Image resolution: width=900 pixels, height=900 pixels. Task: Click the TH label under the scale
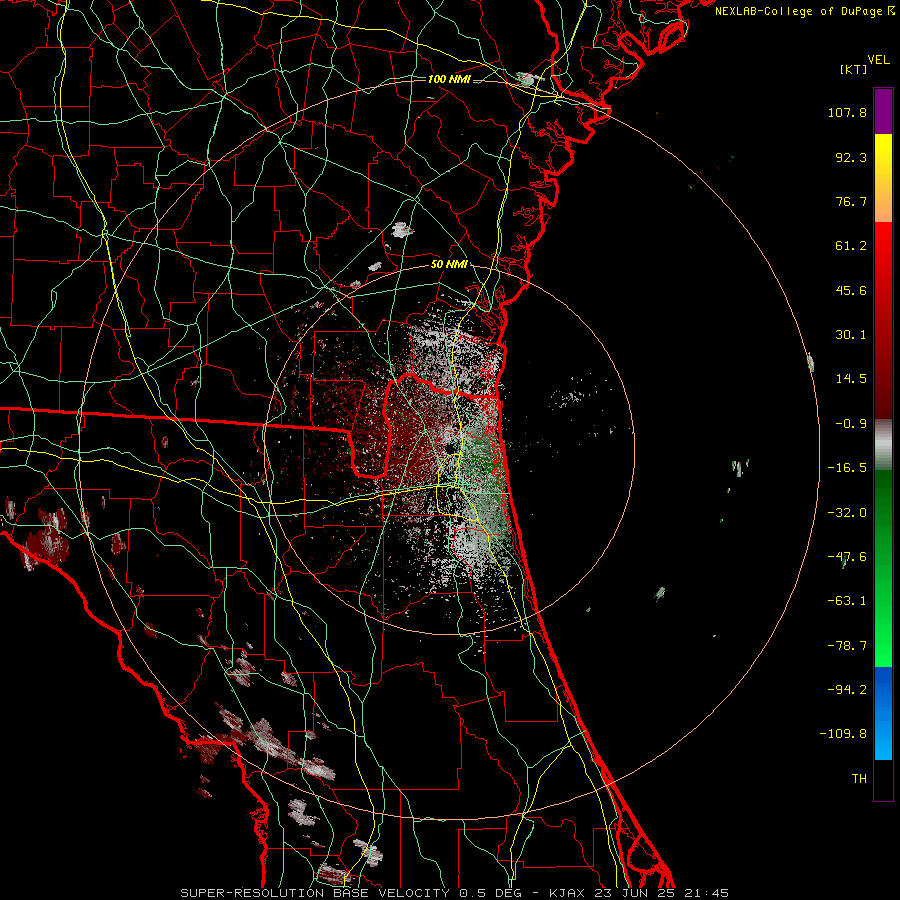[x=859, y=779]
